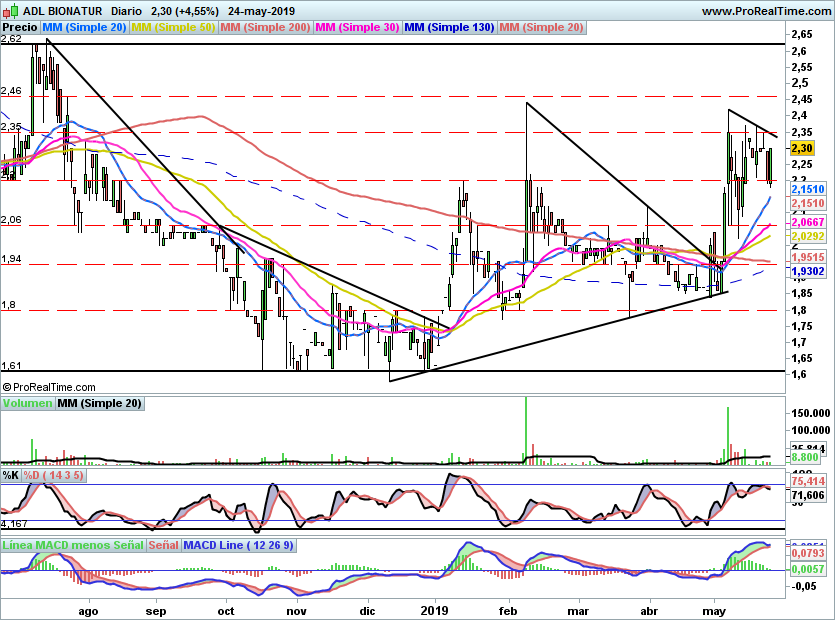Click the MM (Simple 200) label
Image resolution: width=835 pixels, height=620 pixels.
[x=265, y=27]
